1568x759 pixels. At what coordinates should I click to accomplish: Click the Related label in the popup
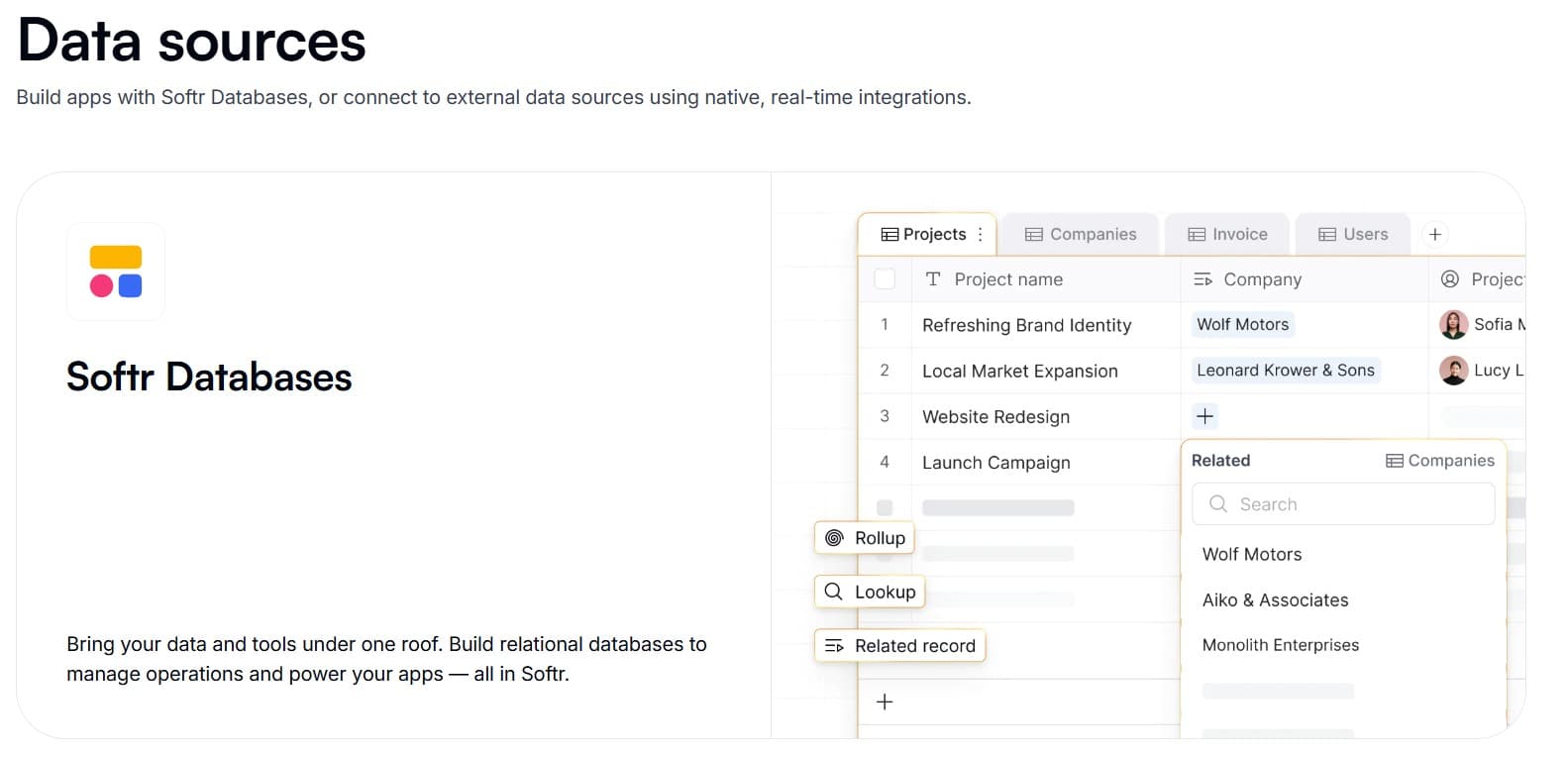click(1220, 461)
